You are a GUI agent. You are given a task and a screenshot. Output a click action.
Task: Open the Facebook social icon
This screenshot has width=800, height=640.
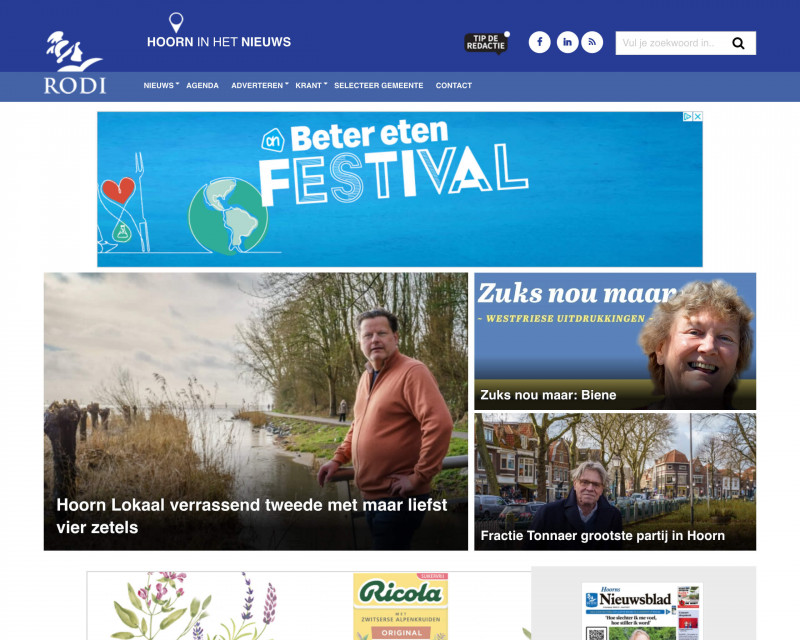pos(539,42)
